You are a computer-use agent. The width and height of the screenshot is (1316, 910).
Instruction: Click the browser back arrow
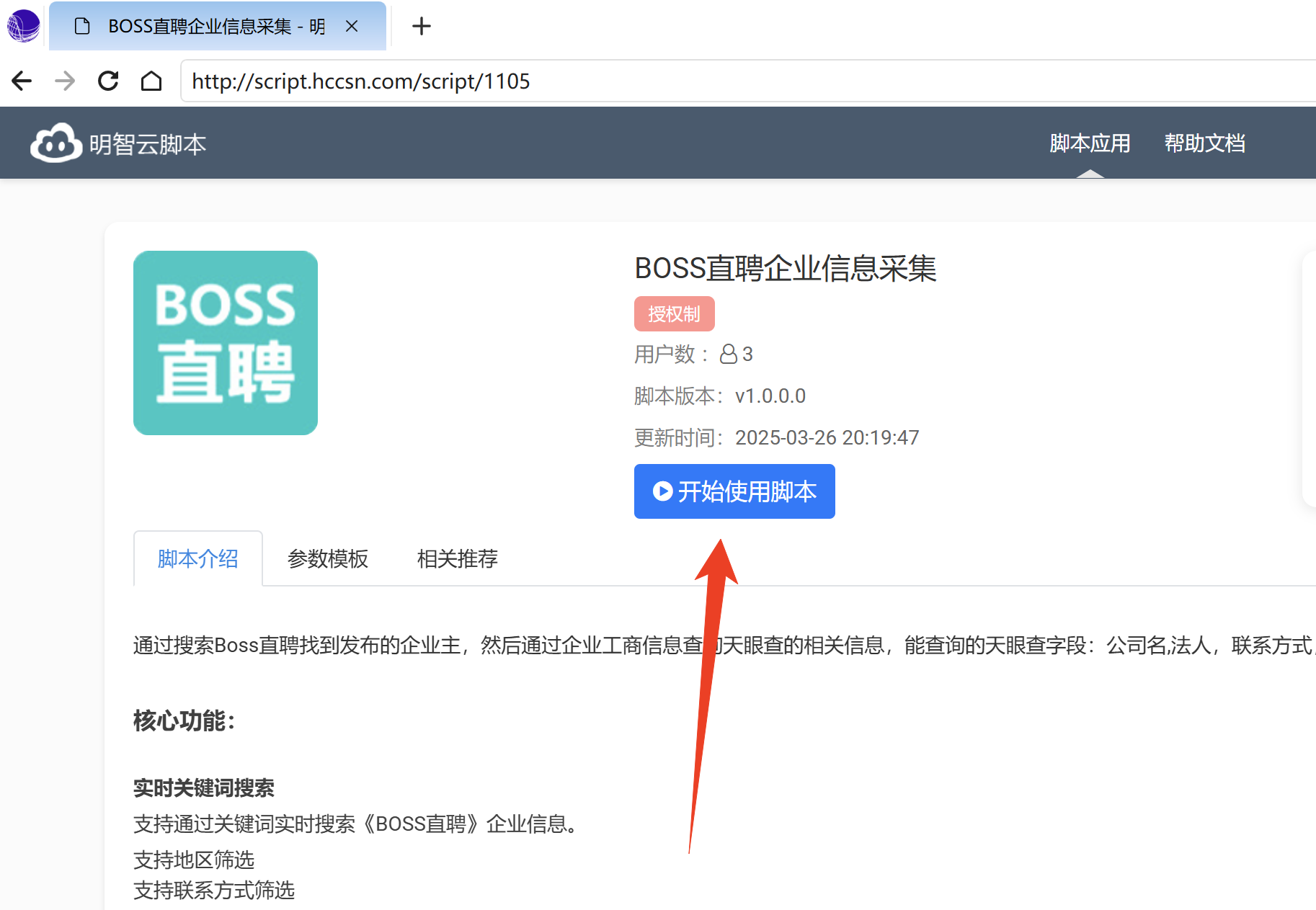pyautogui.click(x=22, y=81)
